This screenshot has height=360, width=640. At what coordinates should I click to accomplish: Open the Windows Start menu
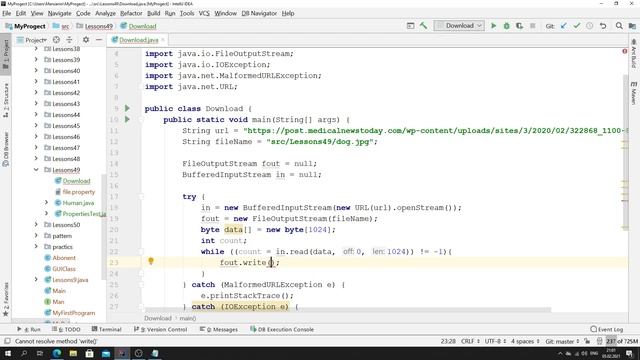tap(8, 353)
